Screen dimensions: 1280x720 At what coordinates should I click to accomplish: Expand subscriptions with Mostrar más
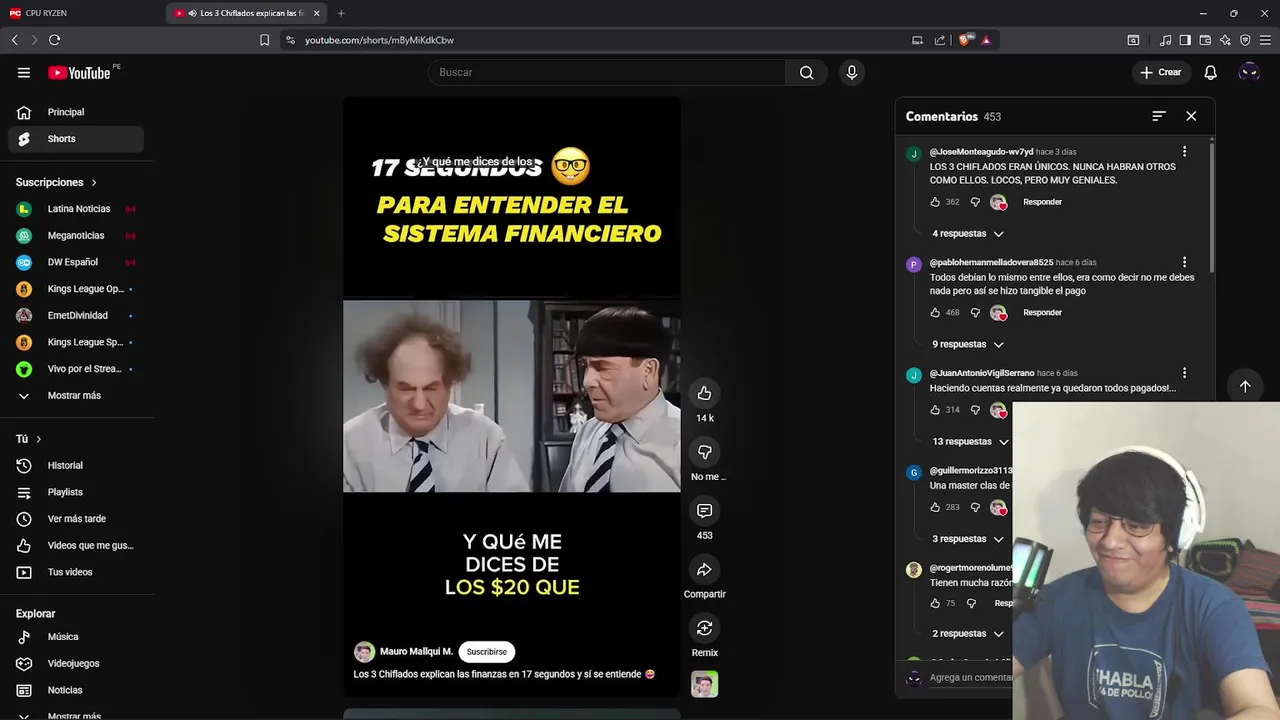(76, 395)
